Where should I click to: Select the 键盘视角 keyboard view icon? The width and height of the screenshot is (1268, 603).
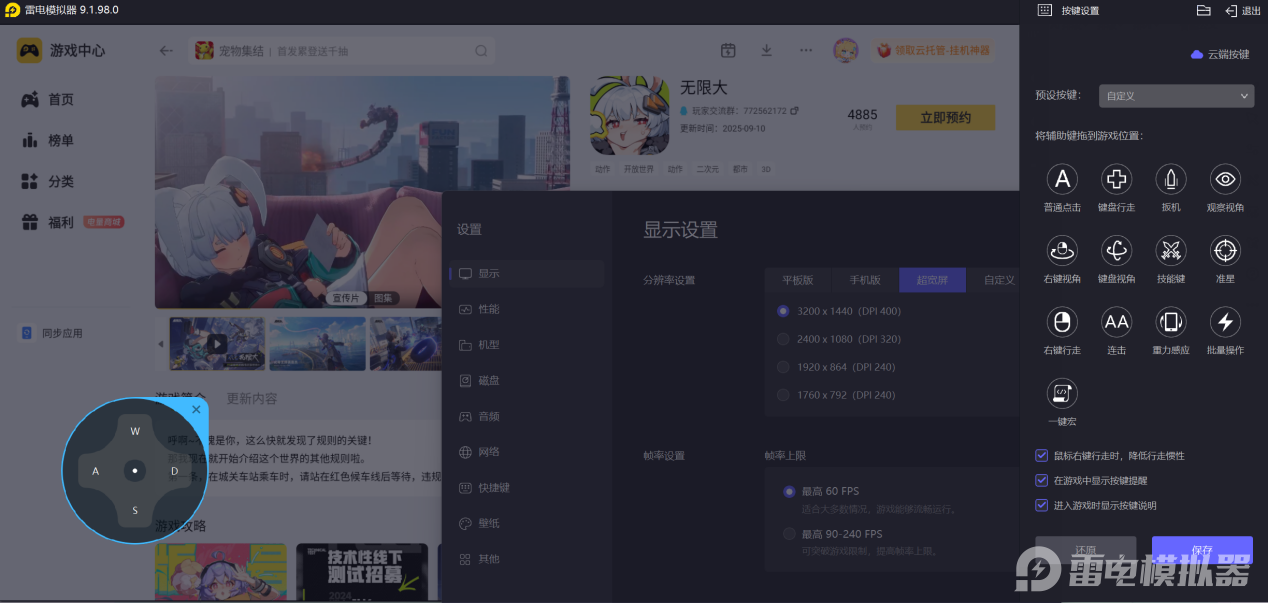click(x=1116, y=250)
